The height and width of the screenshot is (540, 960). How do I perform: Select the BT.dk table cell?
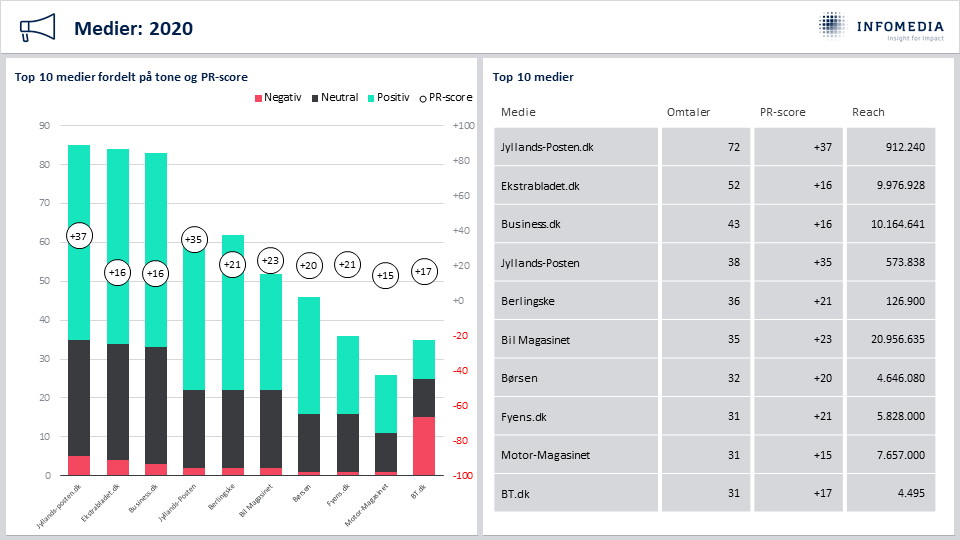pos(576,493)
